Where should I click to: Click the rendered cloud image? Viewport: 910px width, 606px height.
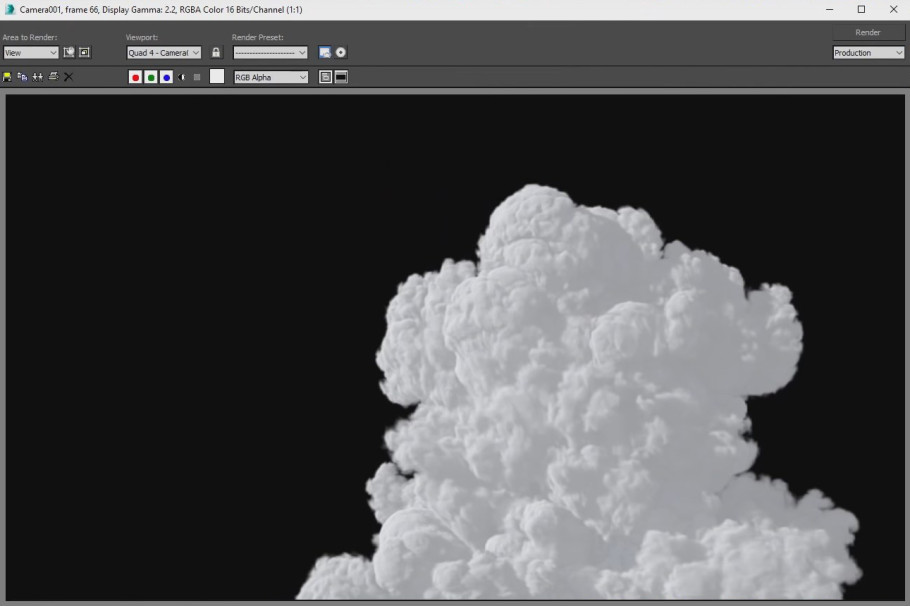coord(455,347)
